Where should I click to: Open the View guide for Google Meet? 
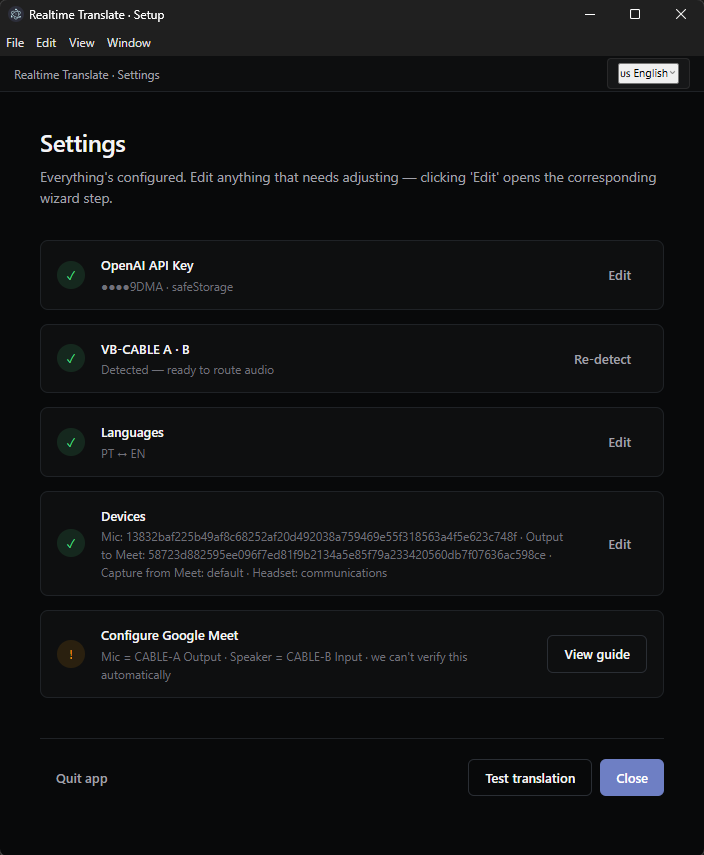pyautogui.click(x=597, y=654)
